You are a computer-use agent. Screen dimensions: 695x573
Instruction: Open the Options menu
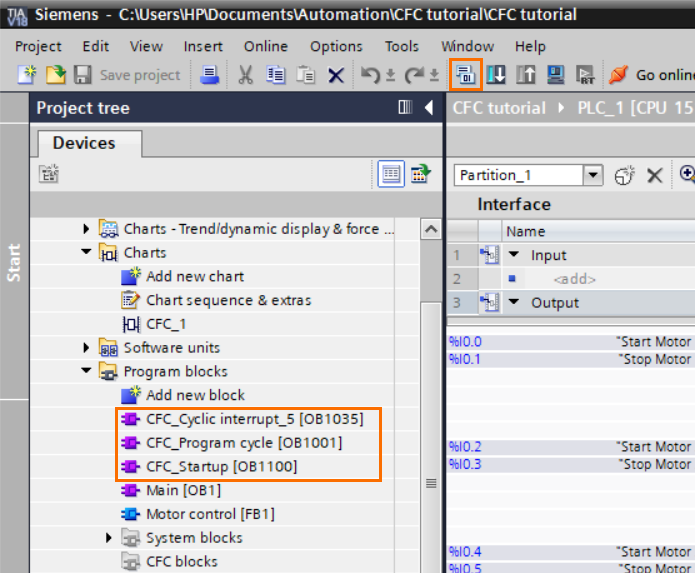(336, 46)
